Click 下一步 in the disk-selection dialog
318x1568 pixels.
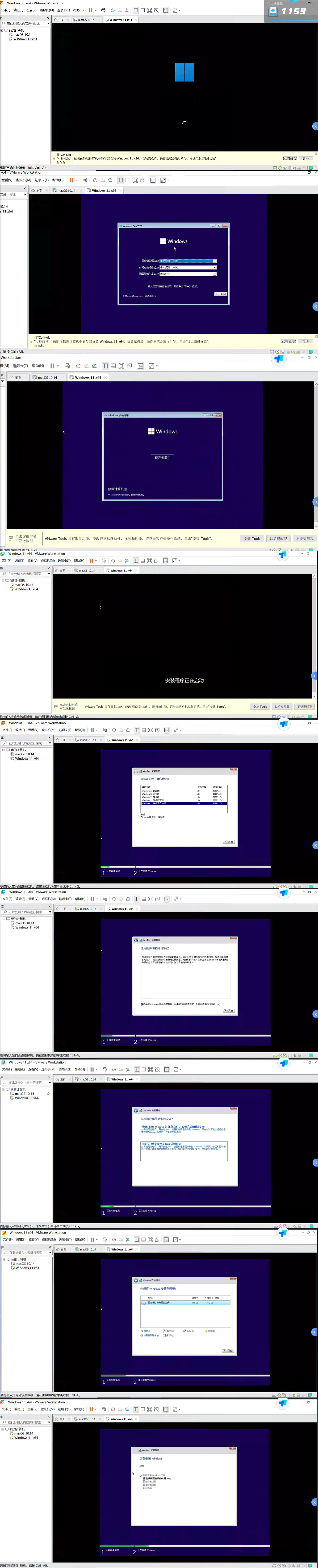click(x=228, y=1350)
